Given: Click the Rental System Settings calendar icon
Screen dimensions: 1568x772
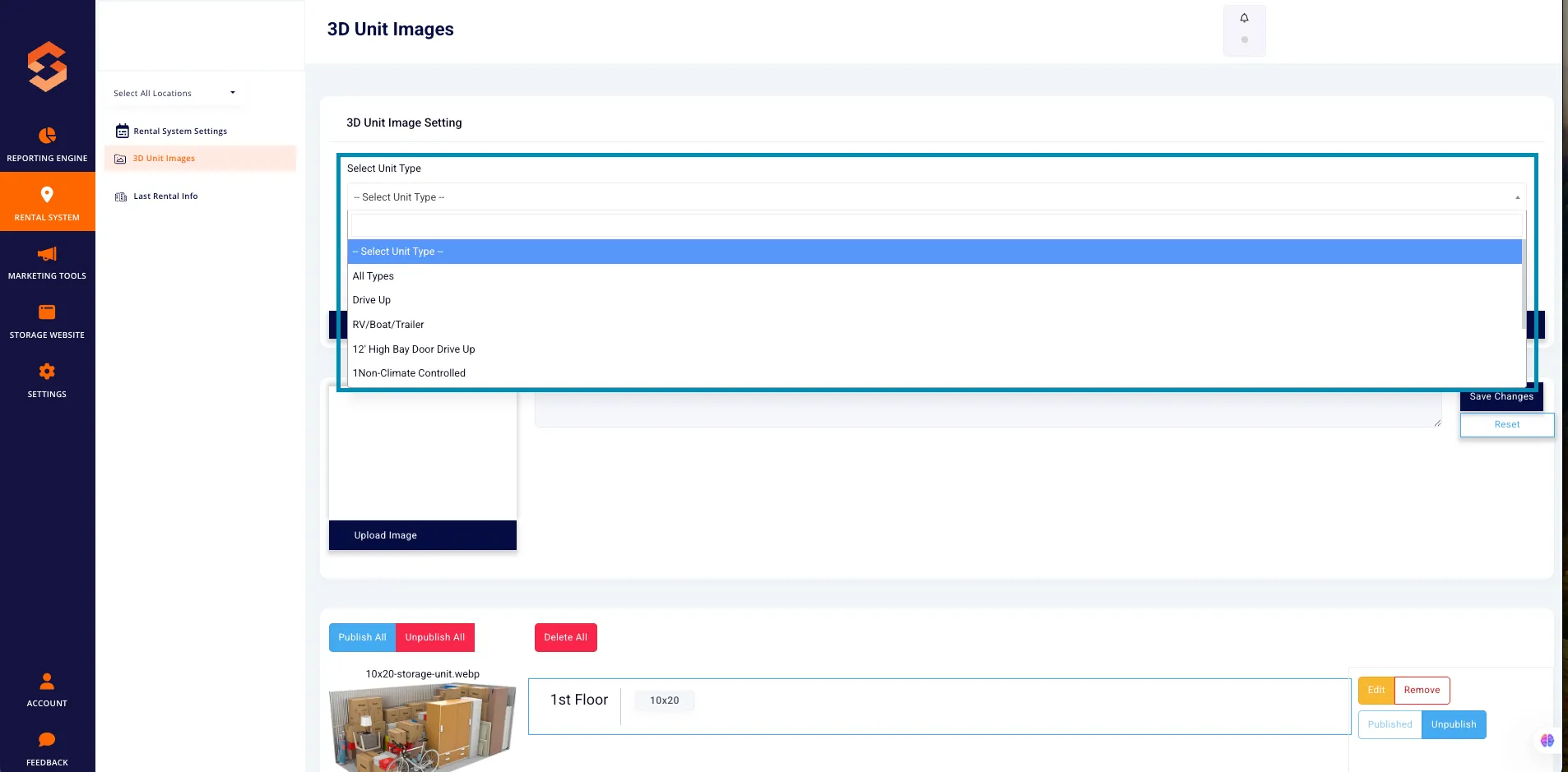Looking at the screenshot, I should click(x=122, y=131).
